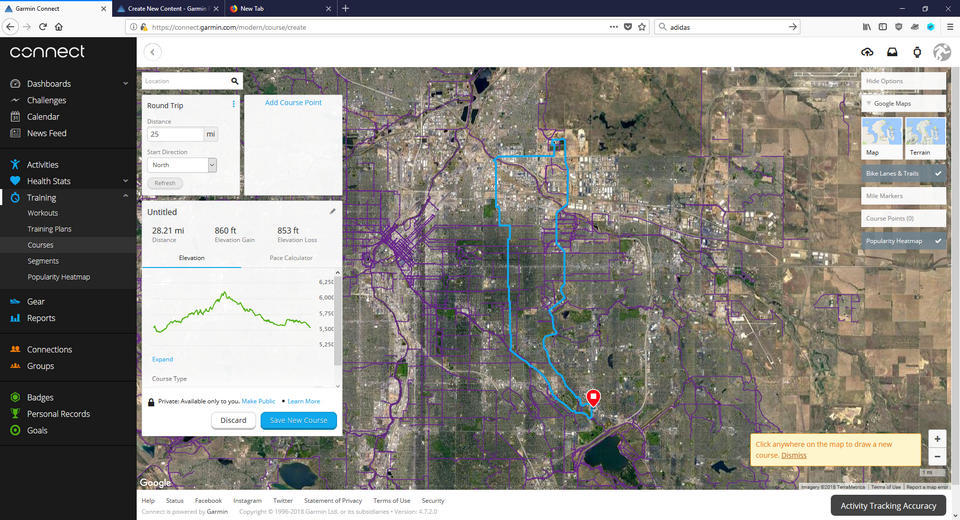Click the Location search magnifier icon
Image resolution: width=960 pixels, height=520 pixels.
pos(234,81)
